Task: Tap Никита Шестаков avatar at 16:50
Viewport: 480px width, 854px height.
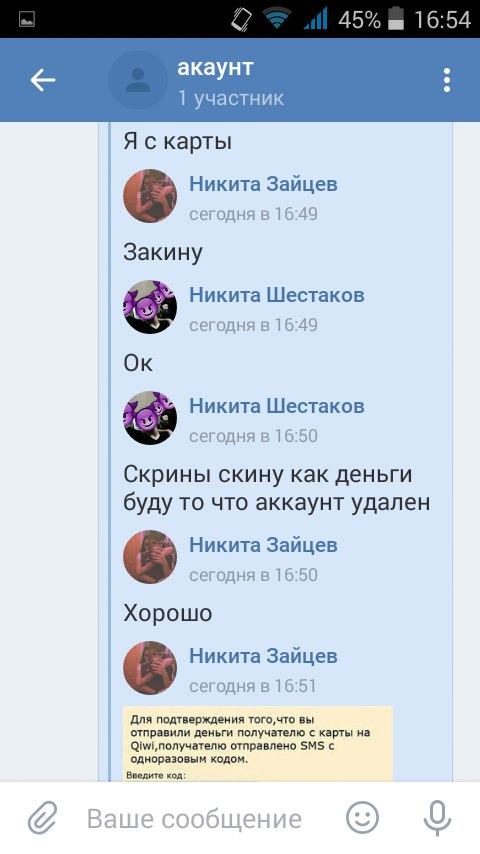Action: tap(150, 418)
